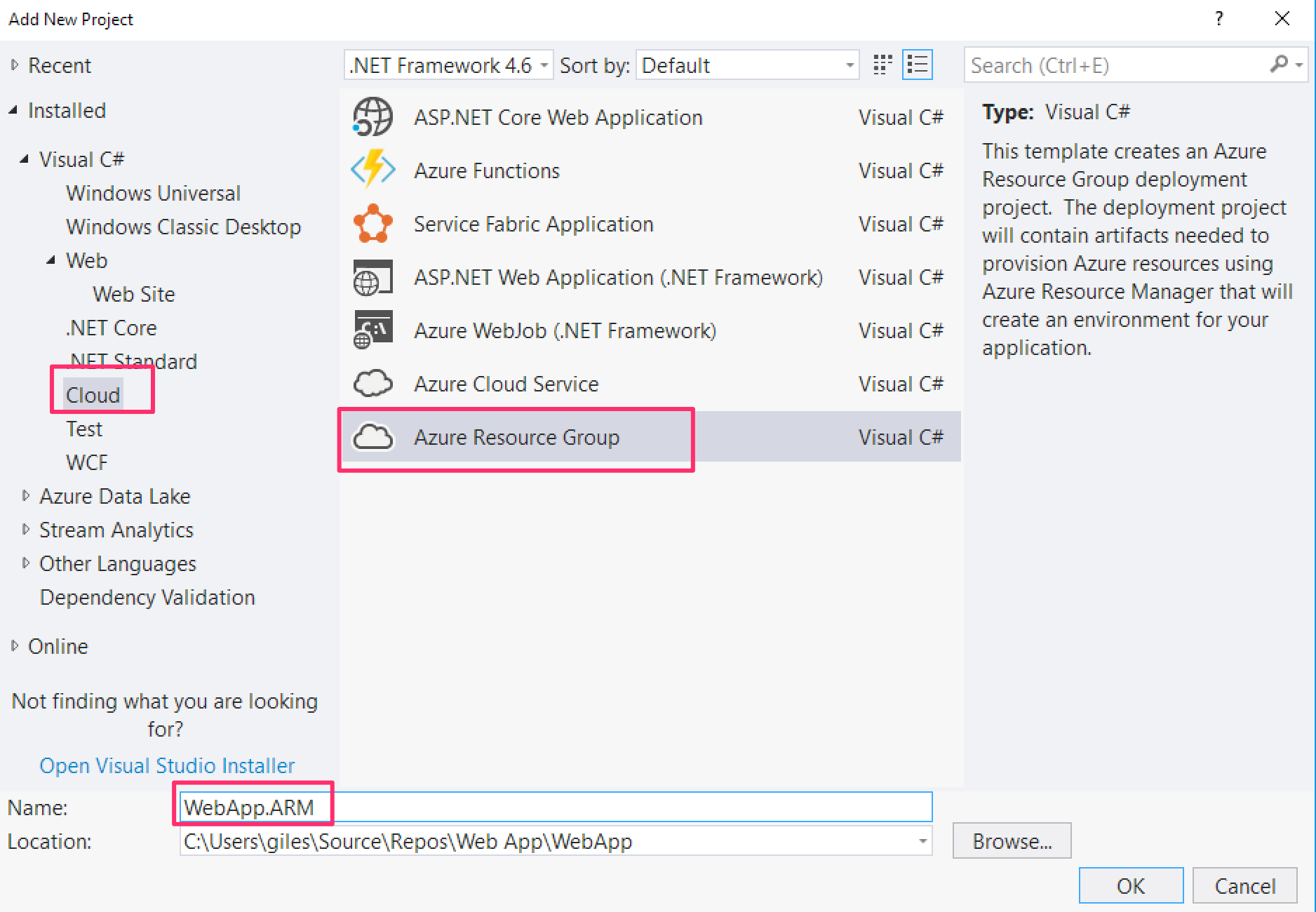Open the .NET Framework 4.6 version dropdown
This screenshot has height=912, width=1316.
point(448,65)
